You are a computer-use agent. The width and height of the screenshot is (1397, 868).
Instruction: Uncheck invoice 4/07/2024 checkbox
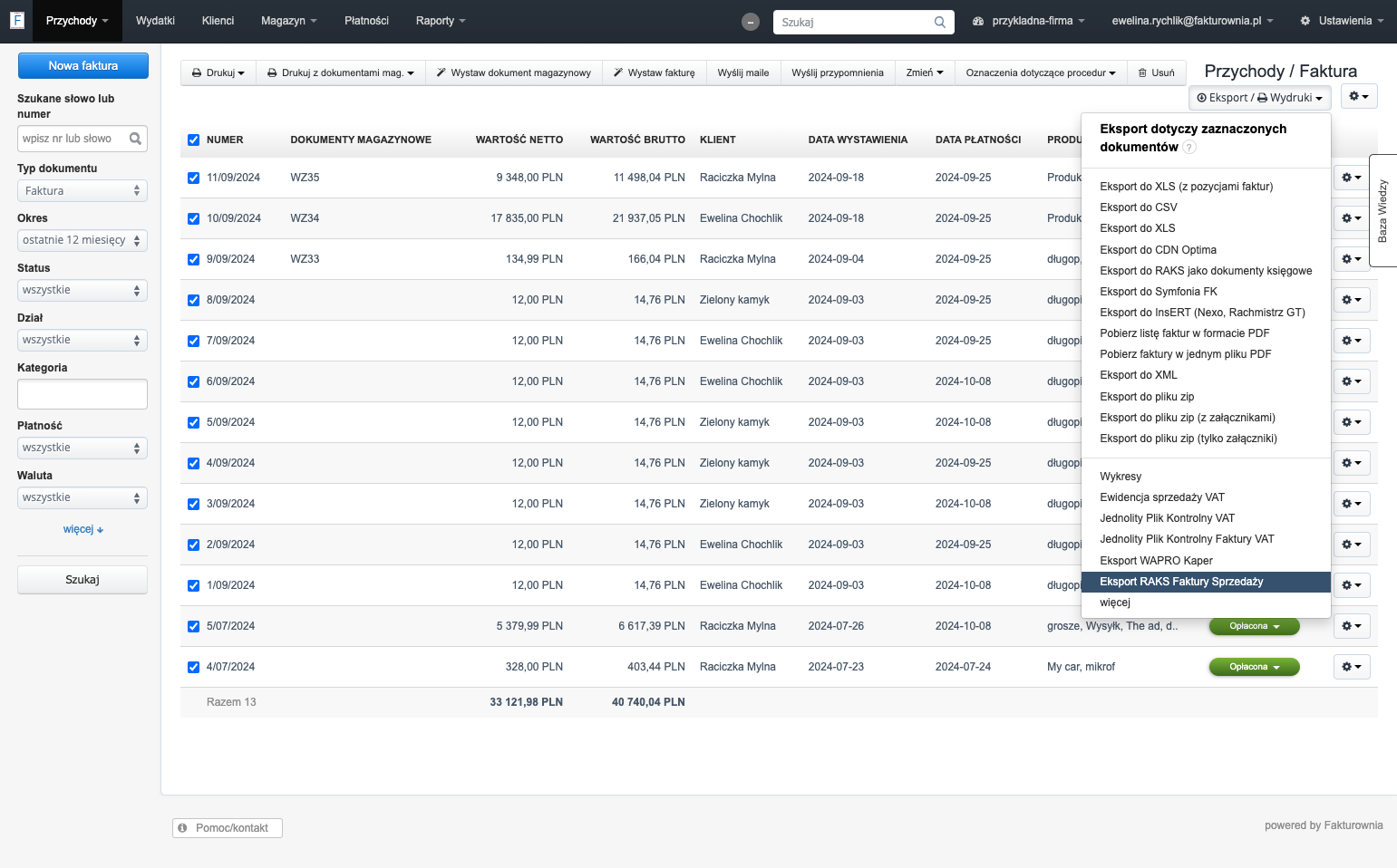click(x=193, y=667)
